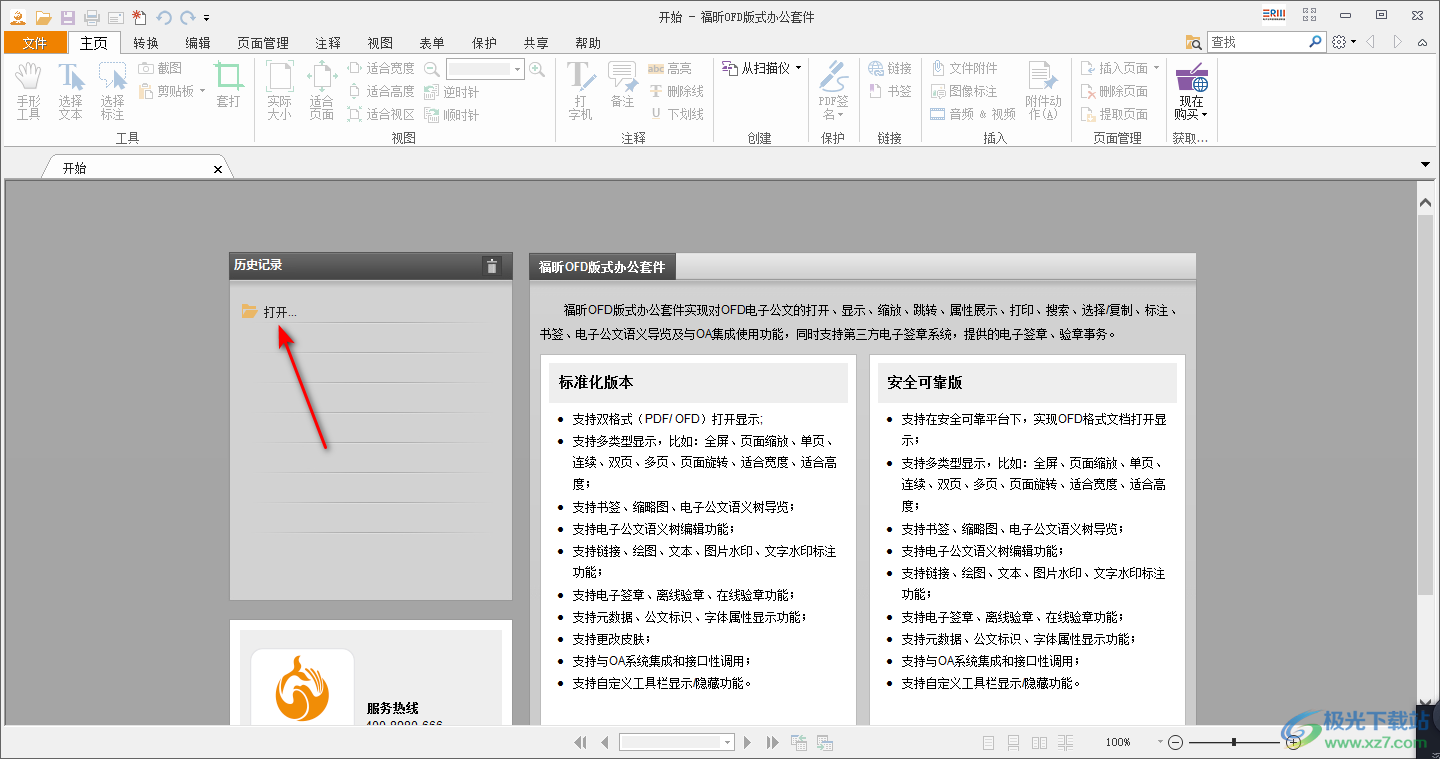Open the zoom percentage combo box in ribbon
This screenshot has height=759, width=1440.
(x=485, y=69)
